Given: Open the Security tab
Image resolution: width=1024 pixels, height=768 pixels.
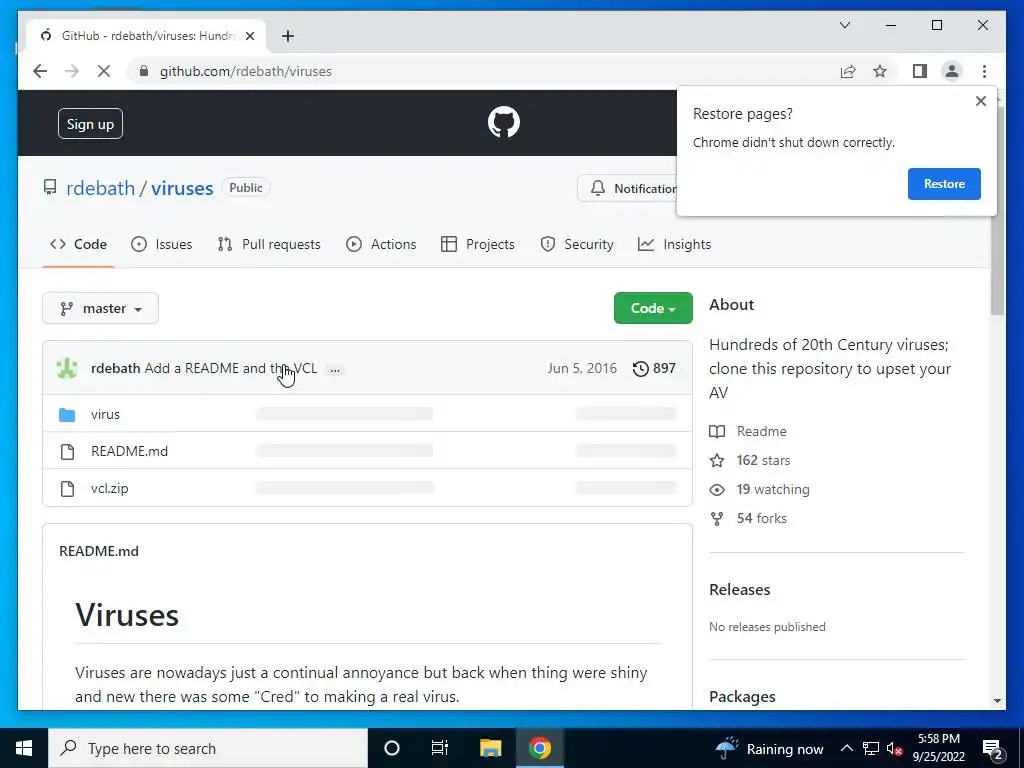Looking at the screenshot, I should click(577, 244).
